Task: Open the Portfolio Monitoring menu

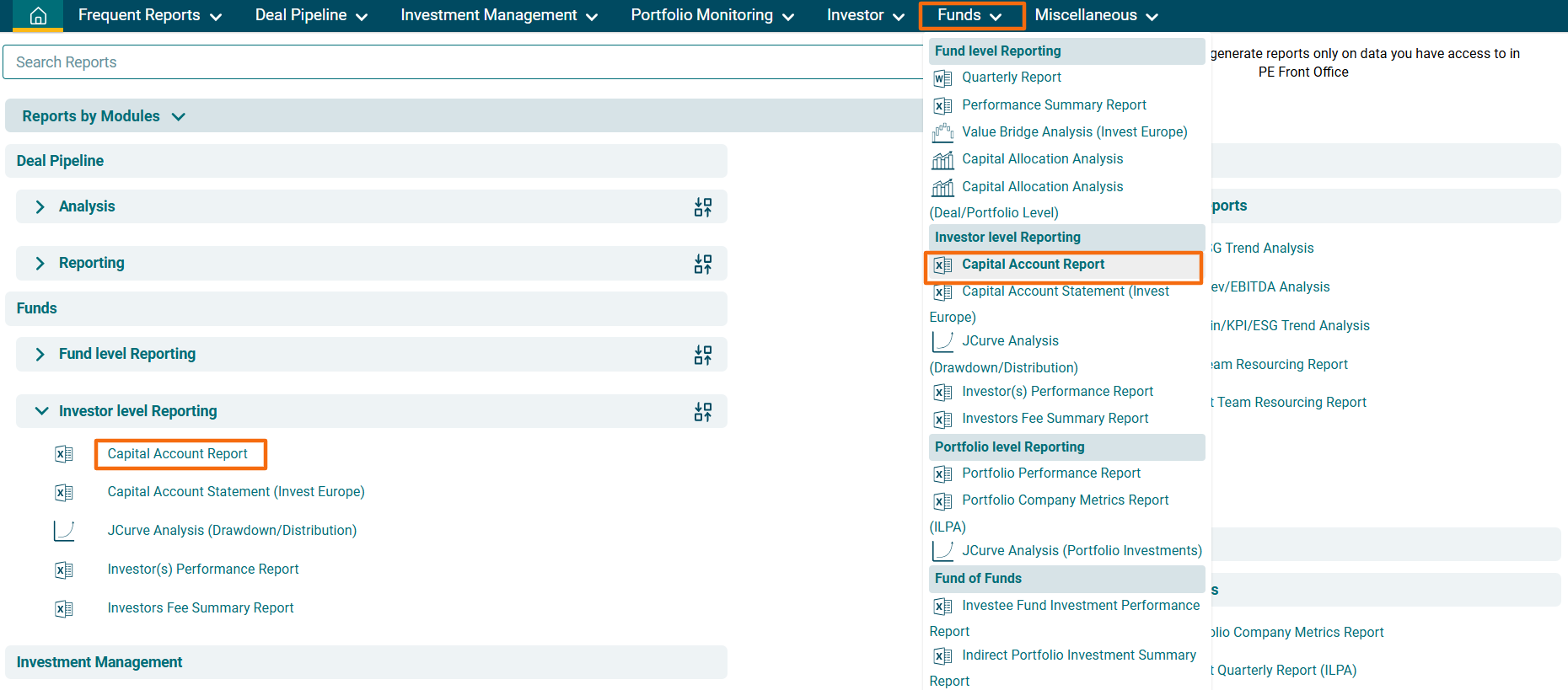Action: [x=712, y=15]
